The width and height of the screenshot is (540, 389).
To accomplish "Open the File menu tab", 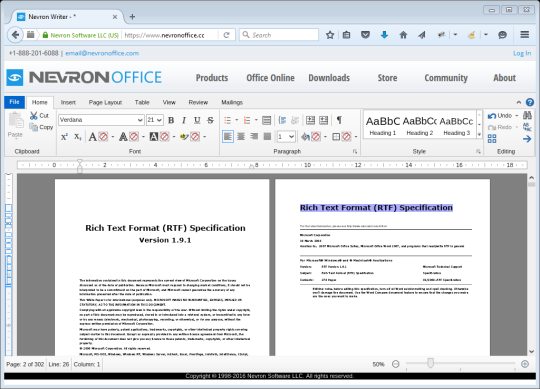I will [14, 102].
